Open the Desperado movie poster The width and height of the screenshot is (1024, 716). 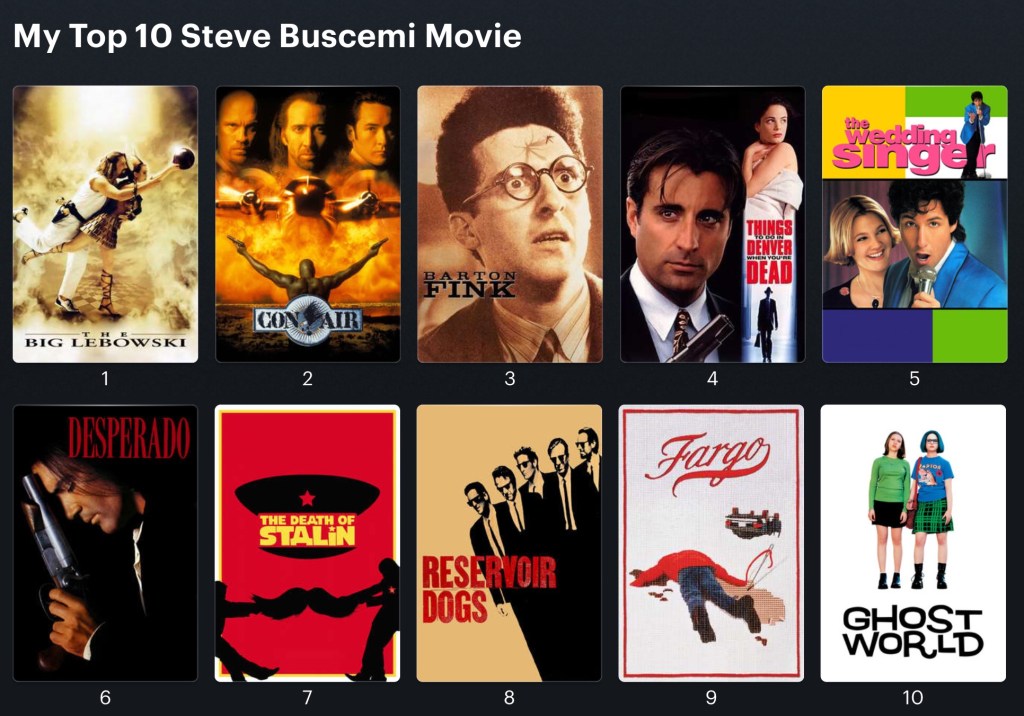105,544
